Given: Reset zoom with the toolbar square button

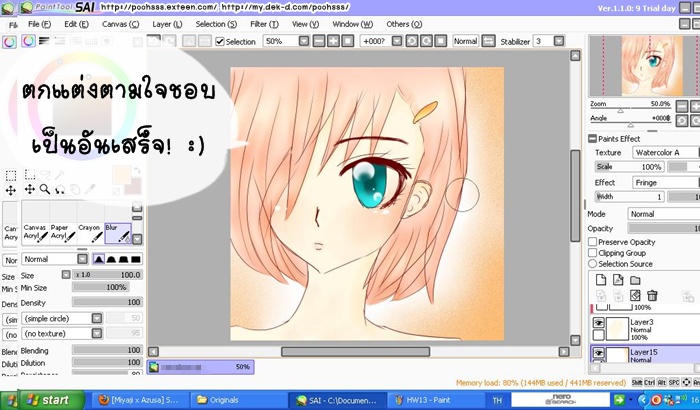Looking at the screenshot, I should [x=348, y=41].
